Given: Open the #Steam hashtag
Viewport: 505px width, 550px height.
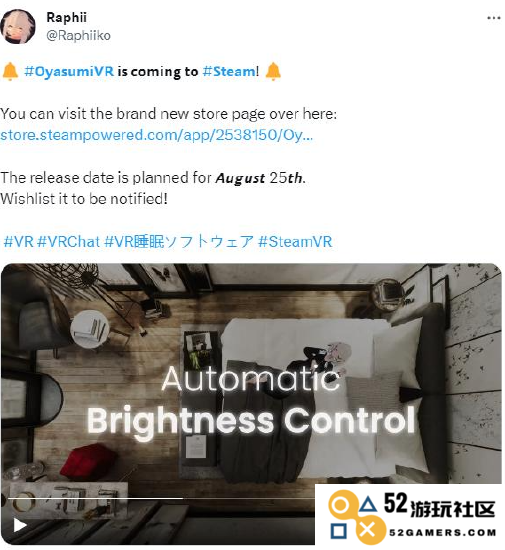Looking at the screenshot, I should click(229, 72).
